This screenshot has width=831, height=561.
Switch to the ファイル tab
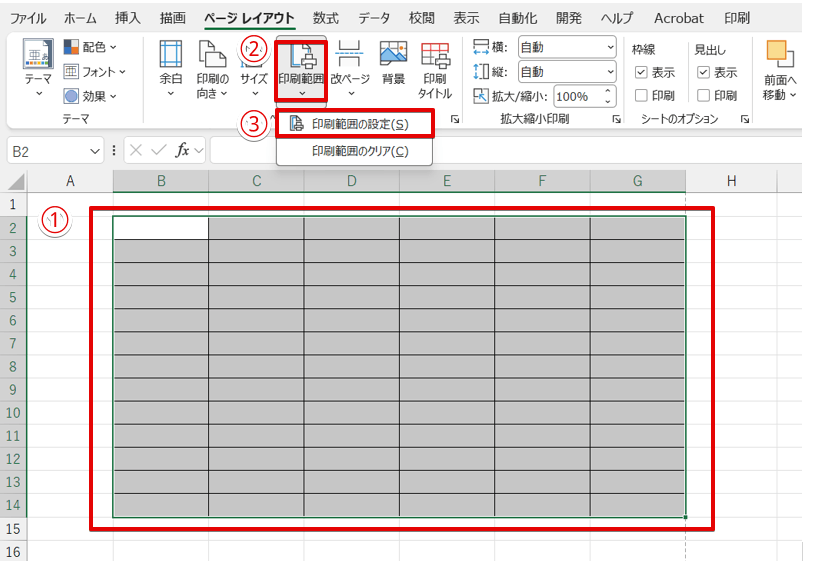click(x=28, y=18)
